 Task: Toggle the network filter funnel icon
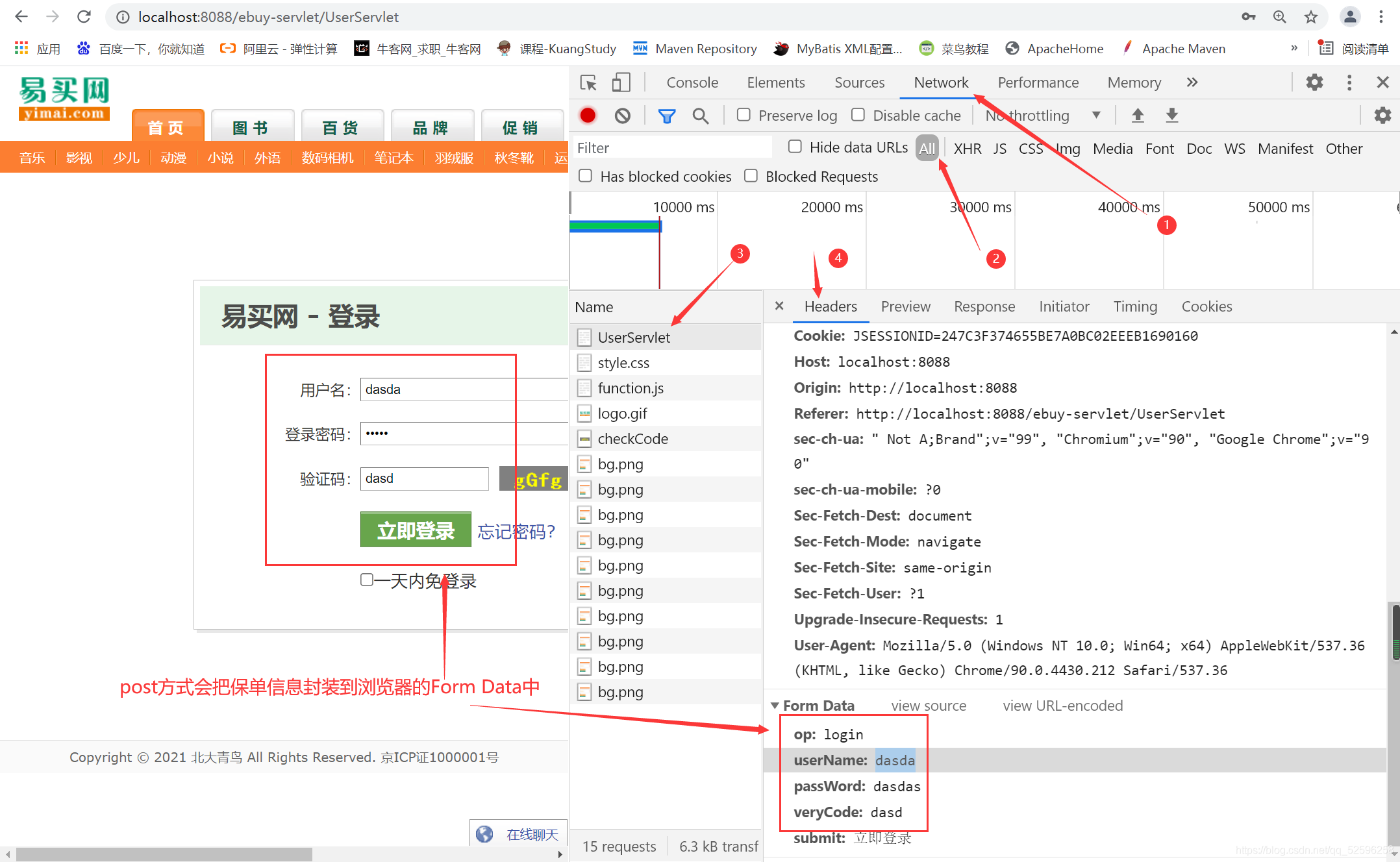[x=666, y=116]
